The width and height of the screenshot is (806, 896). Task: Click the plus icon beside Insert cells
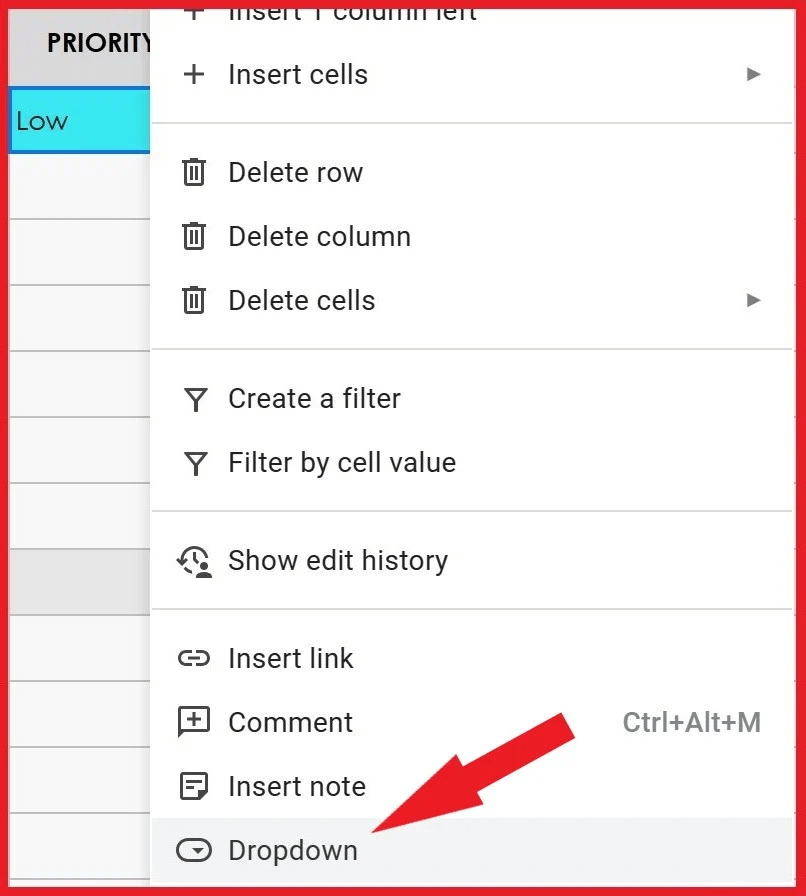[x=194, y=75]
